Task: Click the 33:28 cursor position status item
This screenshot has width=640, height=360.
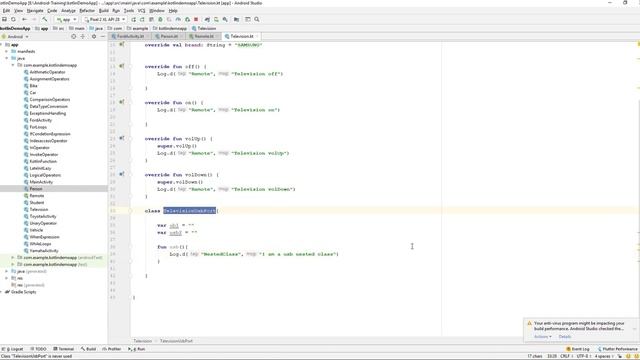Action: (x=552, y=356)
